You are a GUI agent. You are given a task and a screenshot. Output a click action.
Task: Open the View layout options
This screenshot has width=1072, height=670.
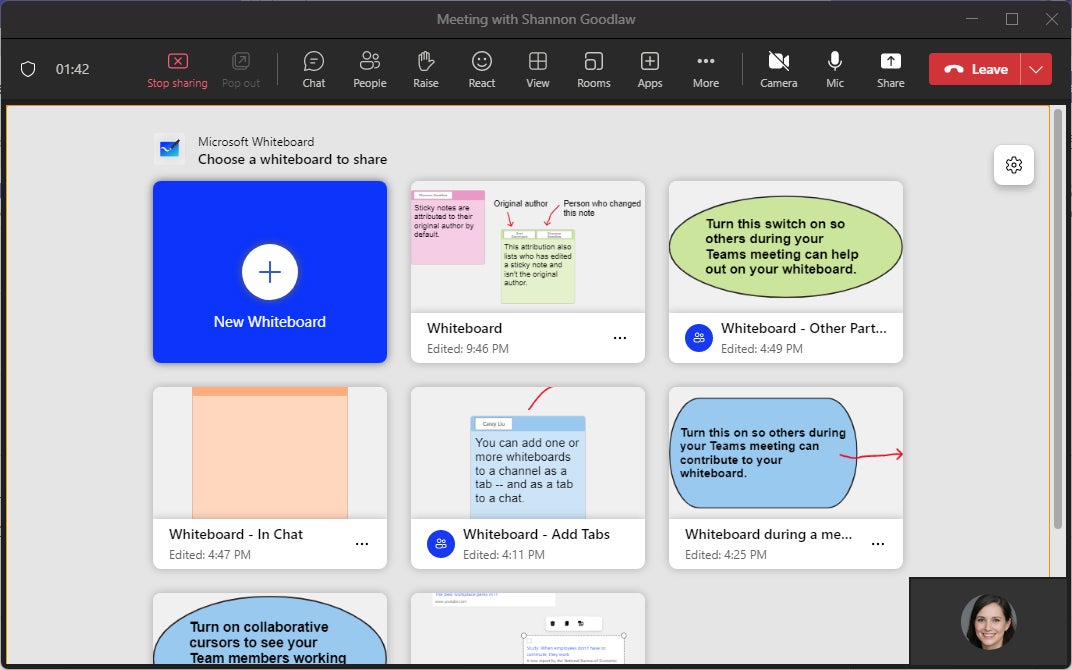pos(538,70)
